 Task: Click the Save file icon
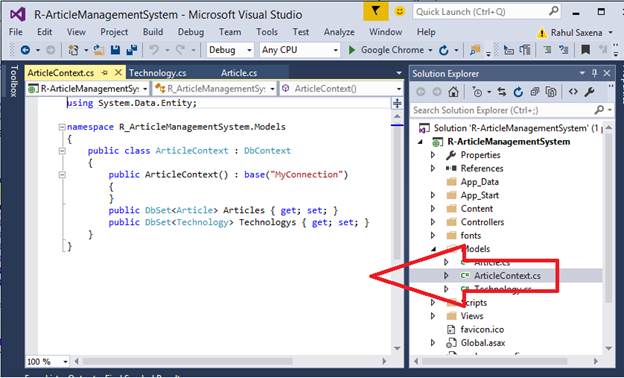(x=115, y=50)
